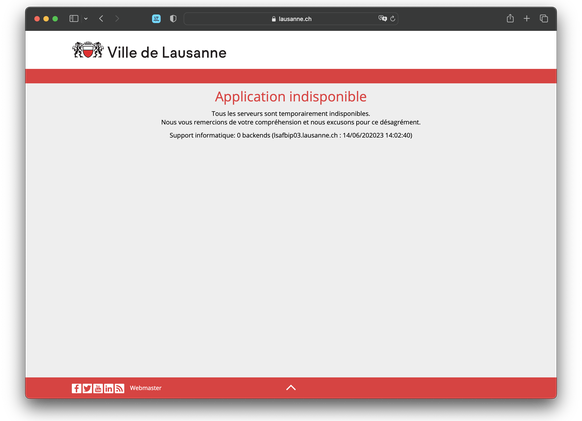The width and height of the screenshot is (582, 421).
Task: Reload the page with the refresh icon
Action: pyautogui.click(x=393, y=19)
